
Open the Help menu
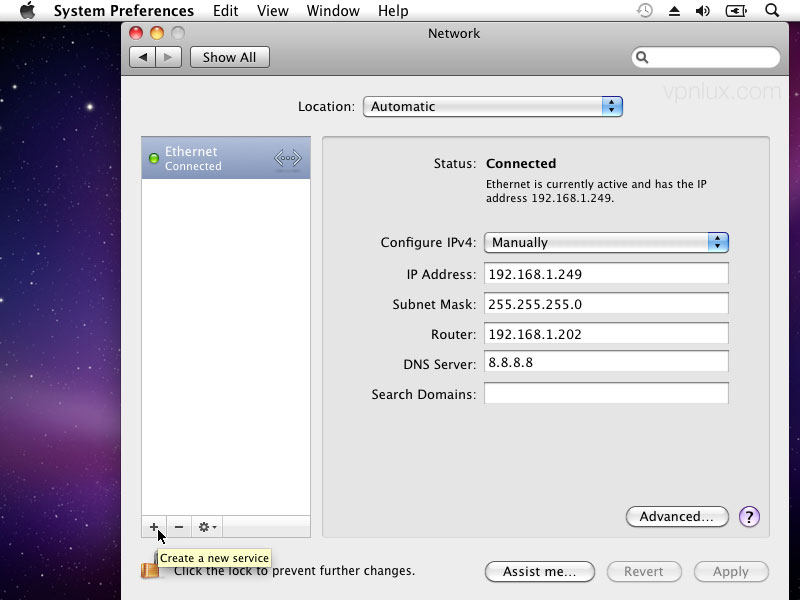(x=393, y=11)
